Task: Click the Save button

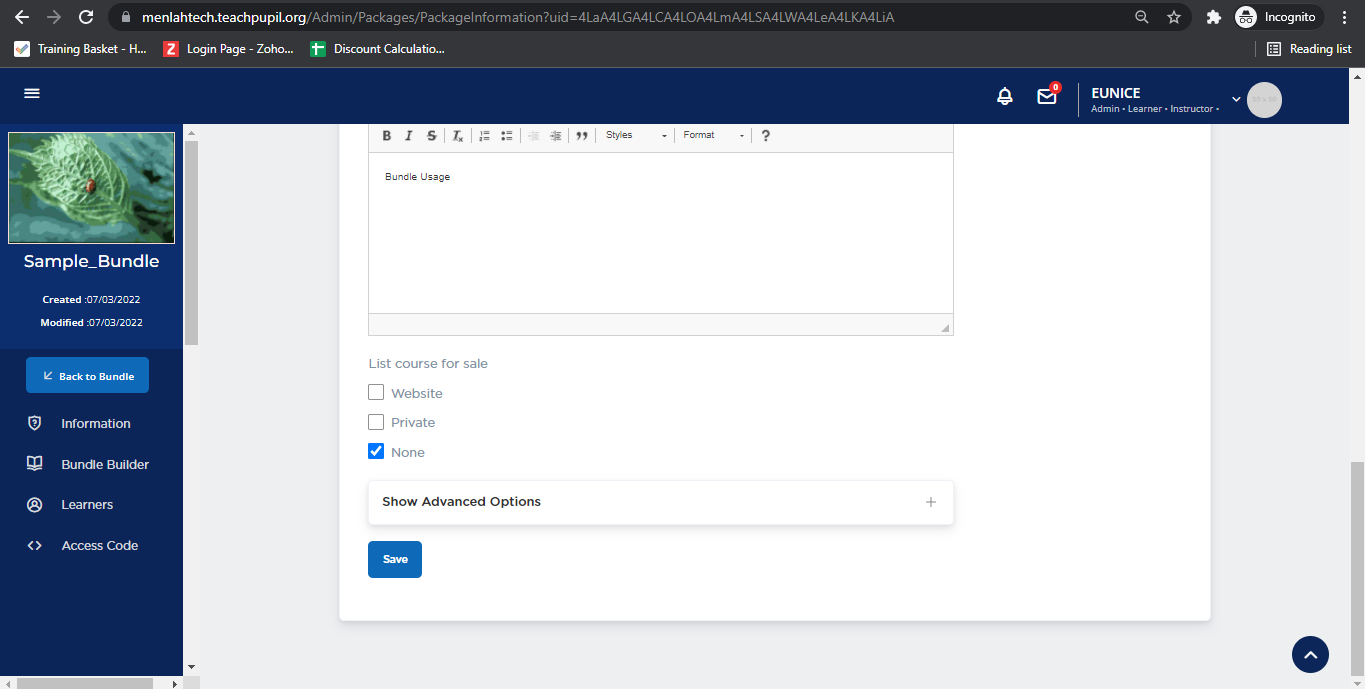Action: [395, 560]
